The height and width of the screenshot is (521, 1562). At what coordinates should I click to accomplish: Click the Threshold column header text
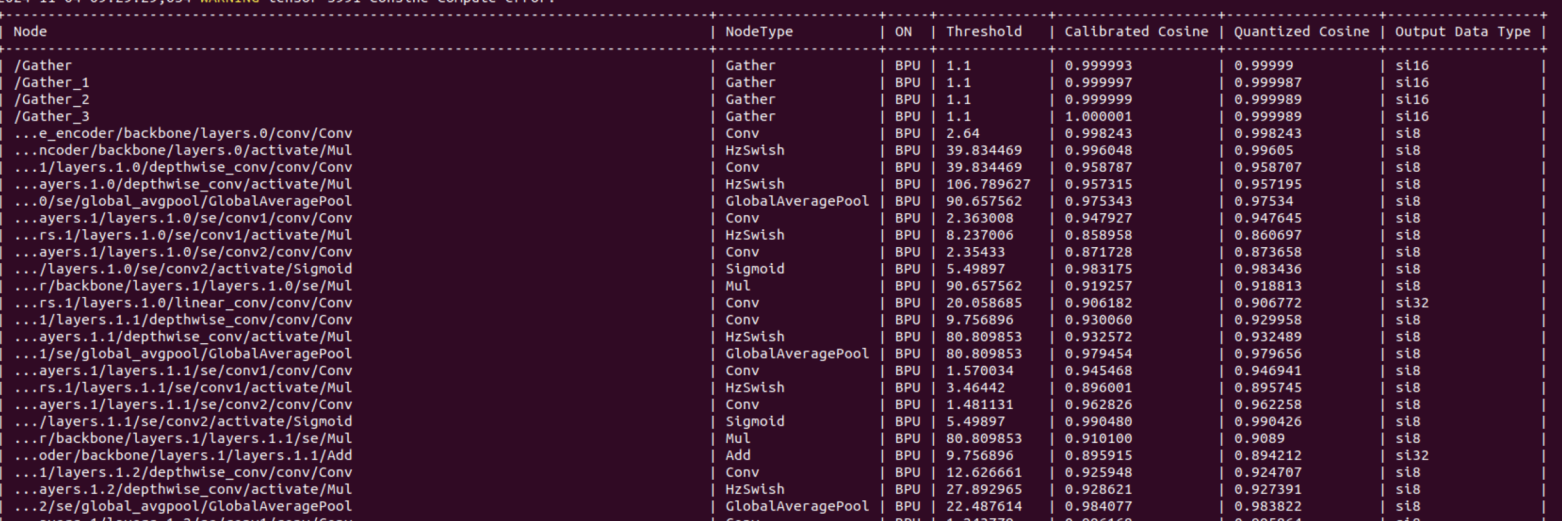click(984, 32)
